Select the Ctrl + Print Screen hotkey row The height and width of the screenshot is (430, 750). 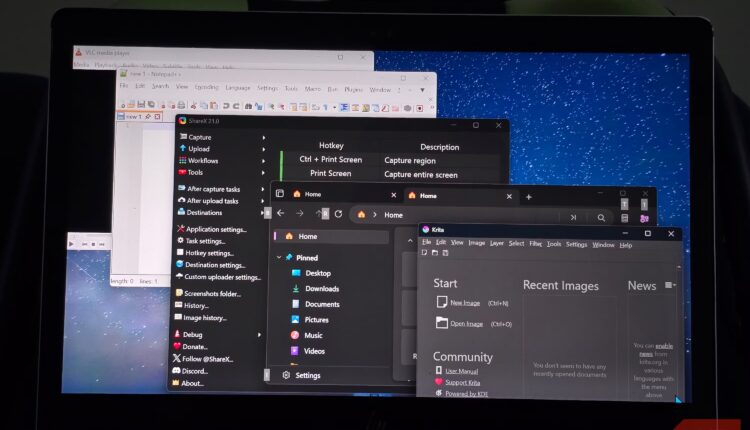pyautogui.click(x=391, y=160)
